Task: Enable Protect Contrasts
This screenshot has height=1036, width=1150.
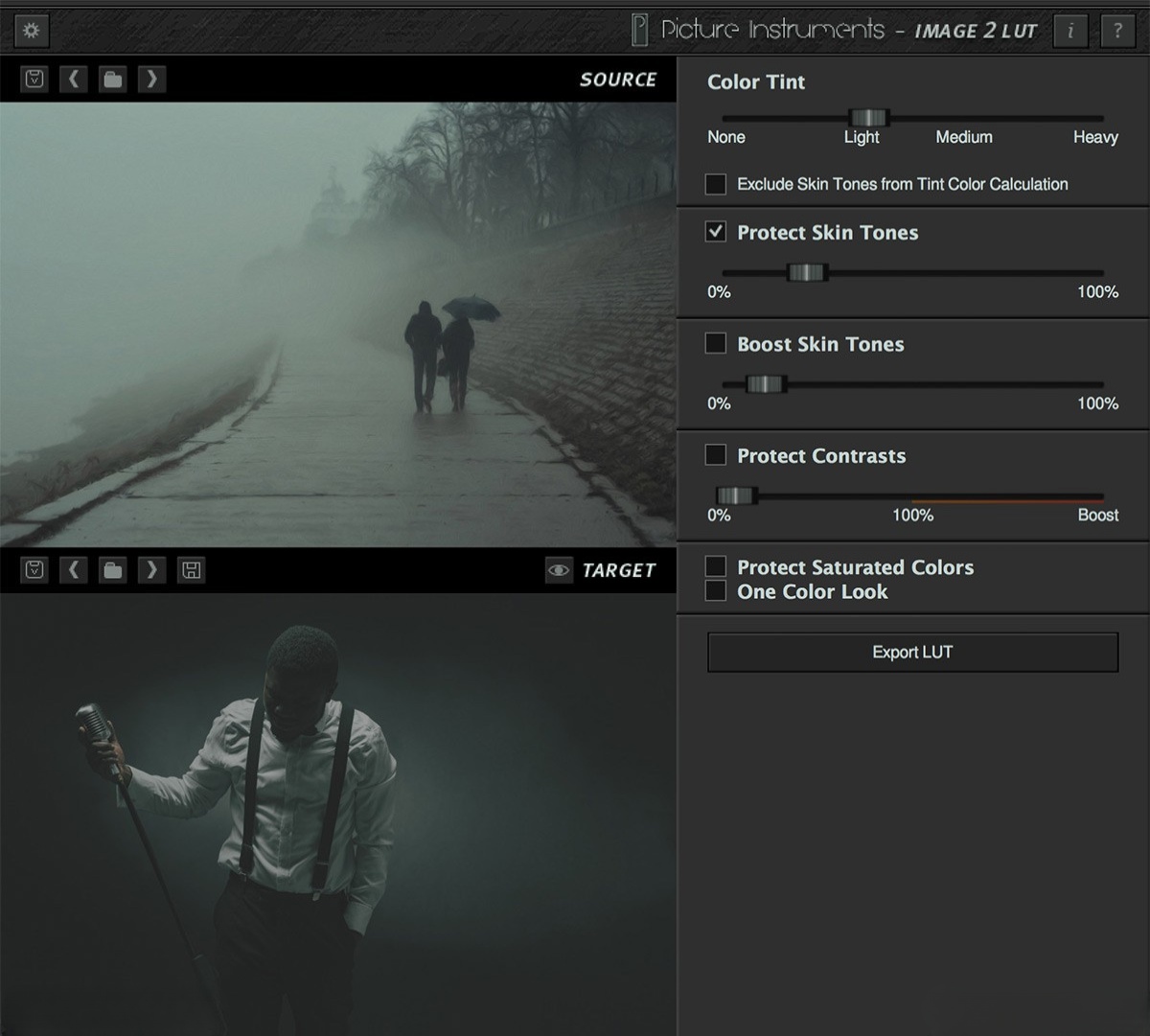Action: 715,455
